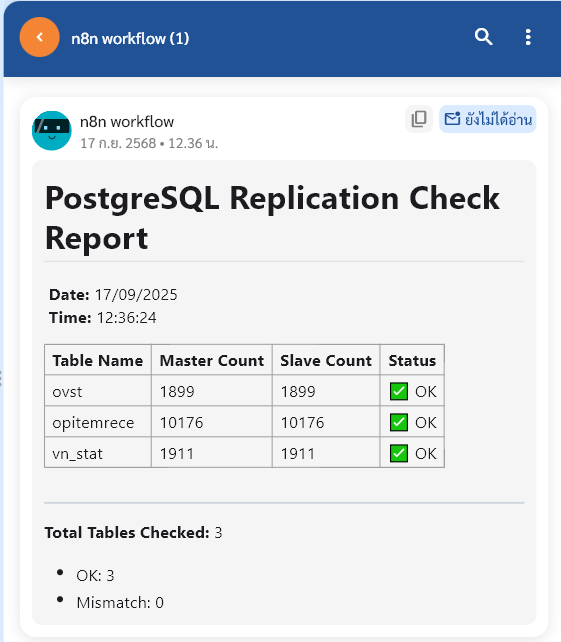Select the "OK: 3" bullet item
Screen dimensions: 561x642
click(95, 576)
